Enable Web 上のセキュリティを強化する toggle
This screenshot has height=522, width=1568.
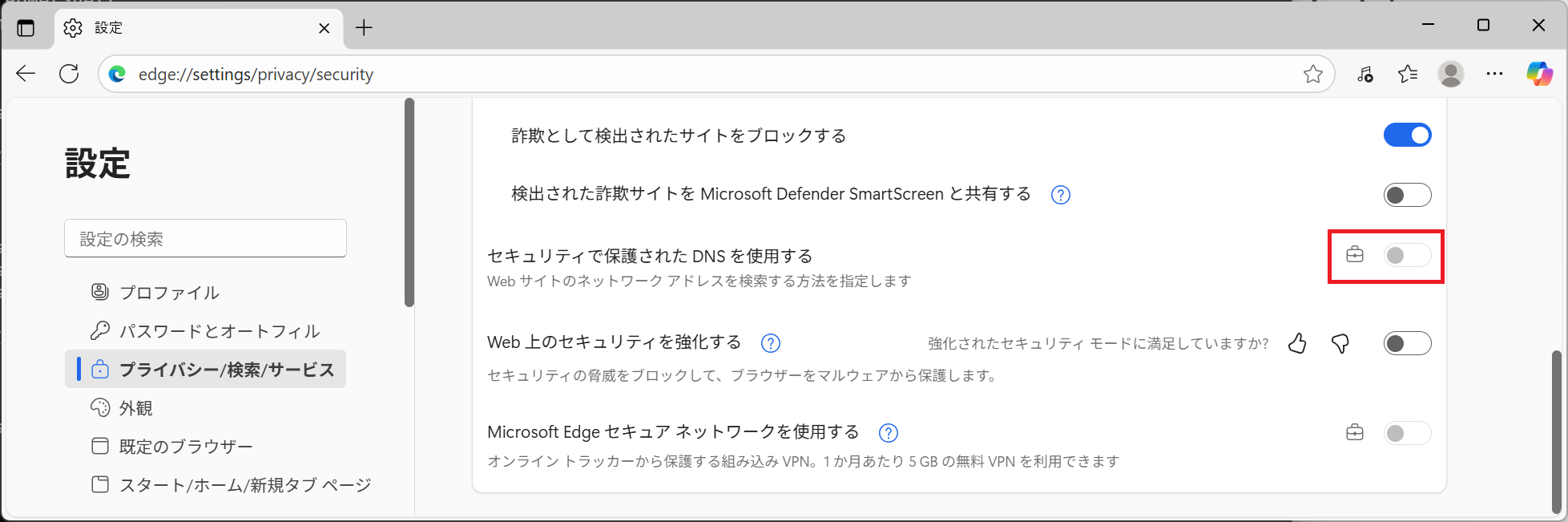pyautogui.click(x=1407, y=343)
